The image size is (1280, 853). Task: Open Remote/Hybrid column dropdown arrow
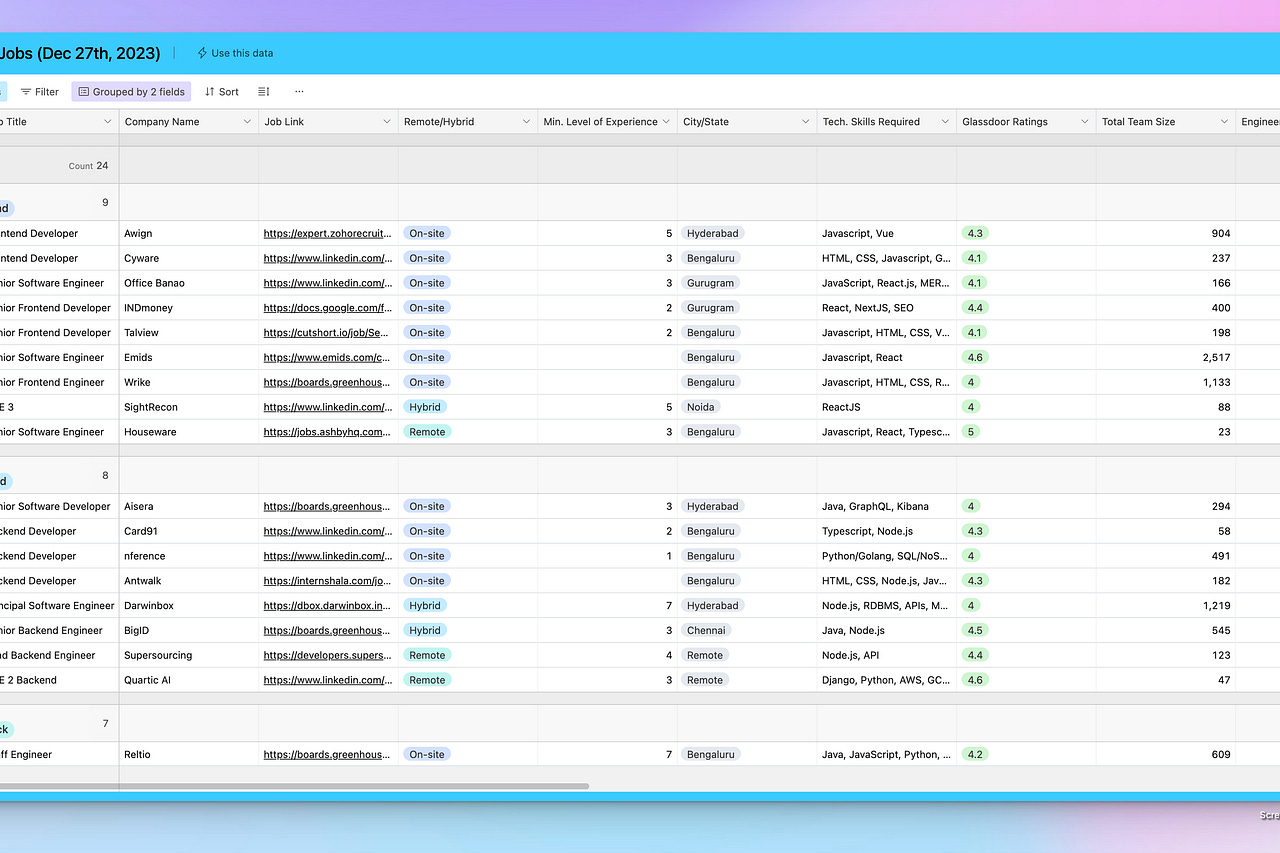(x=526, y=122)
